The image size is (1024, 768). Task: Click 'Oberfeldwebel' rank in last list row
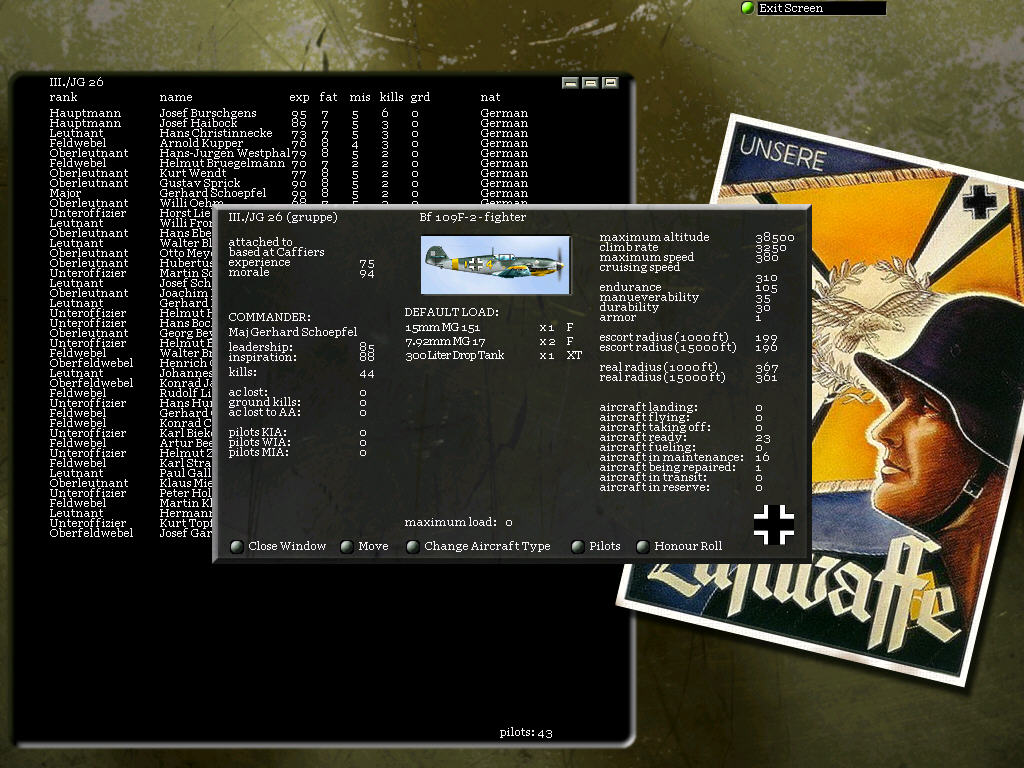91,534
